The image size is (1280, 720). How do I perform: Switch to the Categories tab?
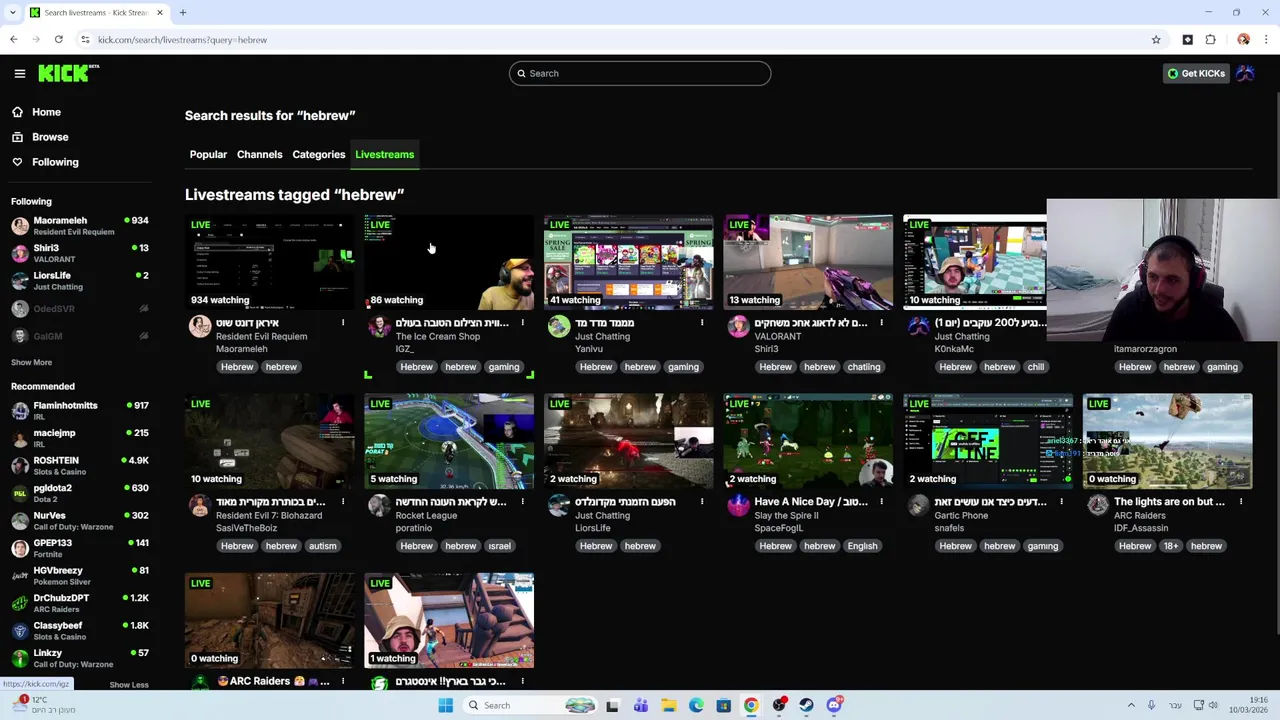point(318,155)
